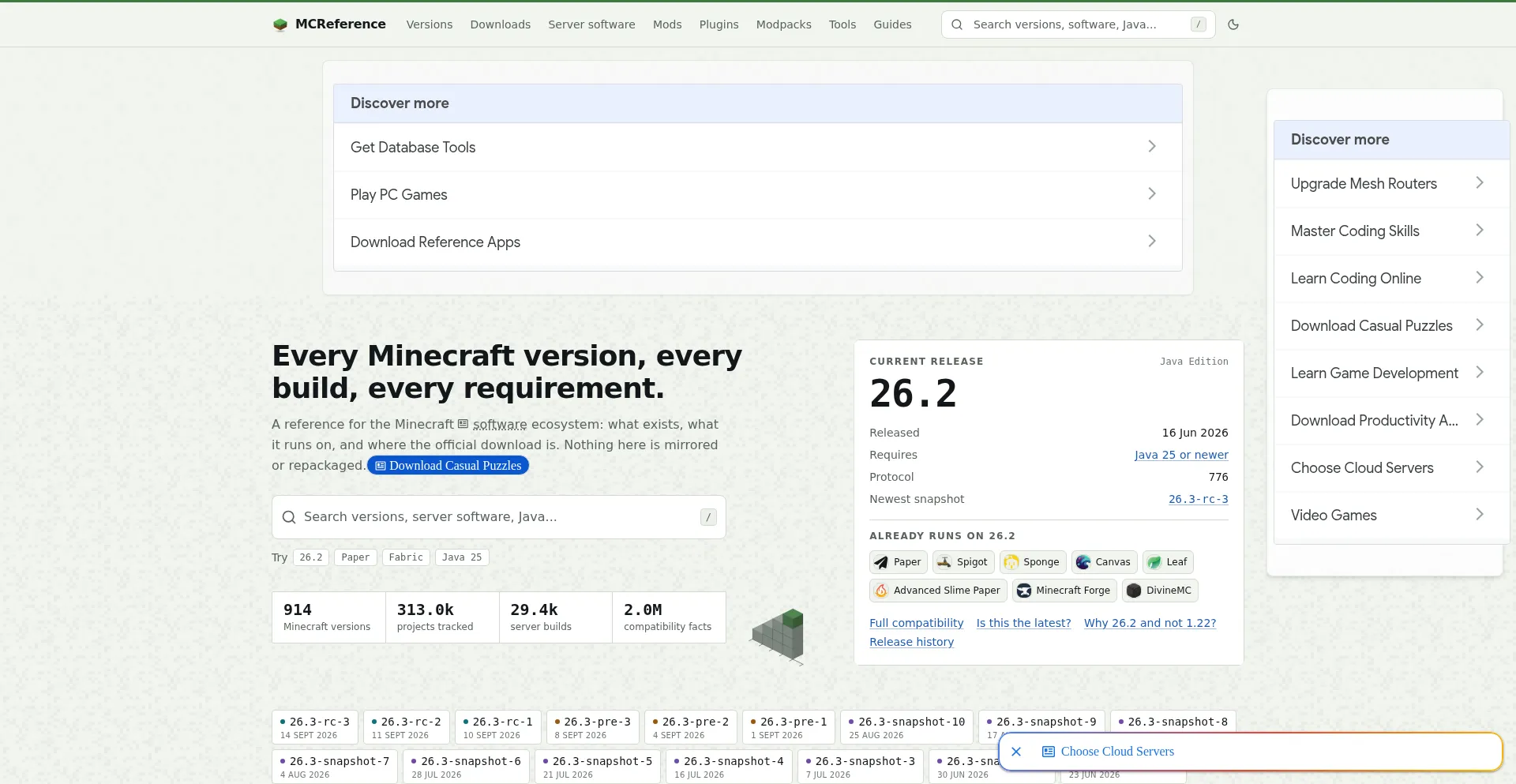
Task: Click the blue Download Casual Puzzles pill
Action: (x=448, y=466)
